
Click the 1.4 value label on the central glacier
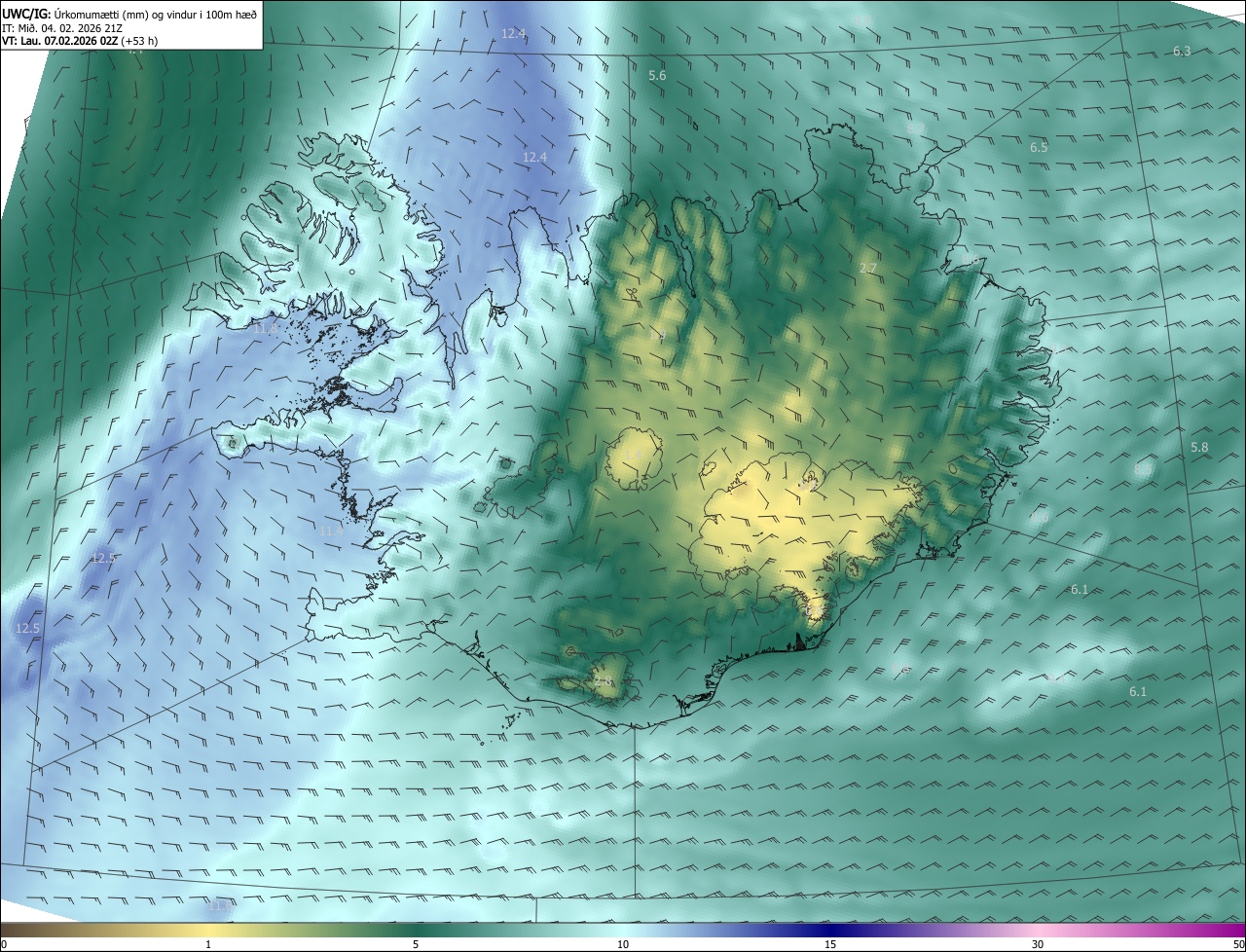point(632,456)
